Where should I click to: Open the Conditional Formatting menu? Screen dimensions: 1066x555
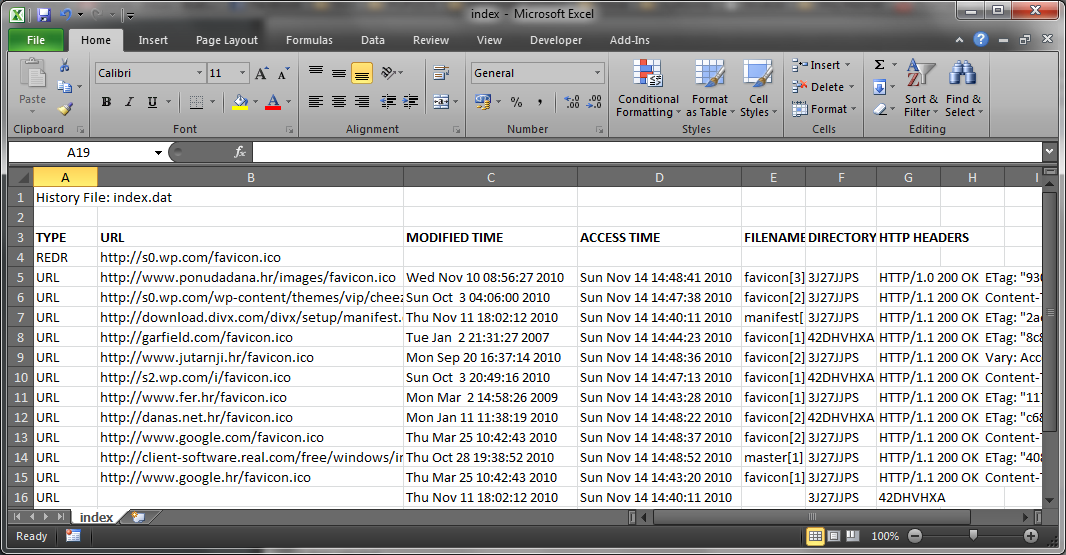pyautogui.click(x=648, y=89)
